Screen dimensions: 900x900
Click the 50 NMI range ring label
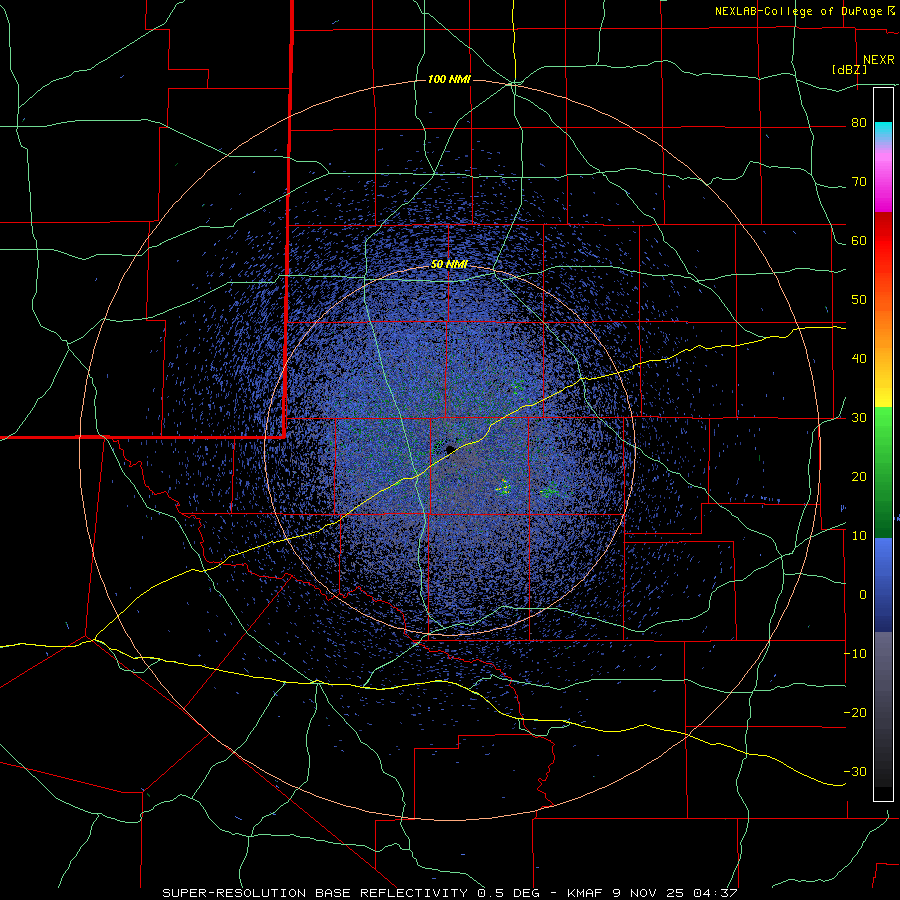click(x=449, y=264)
